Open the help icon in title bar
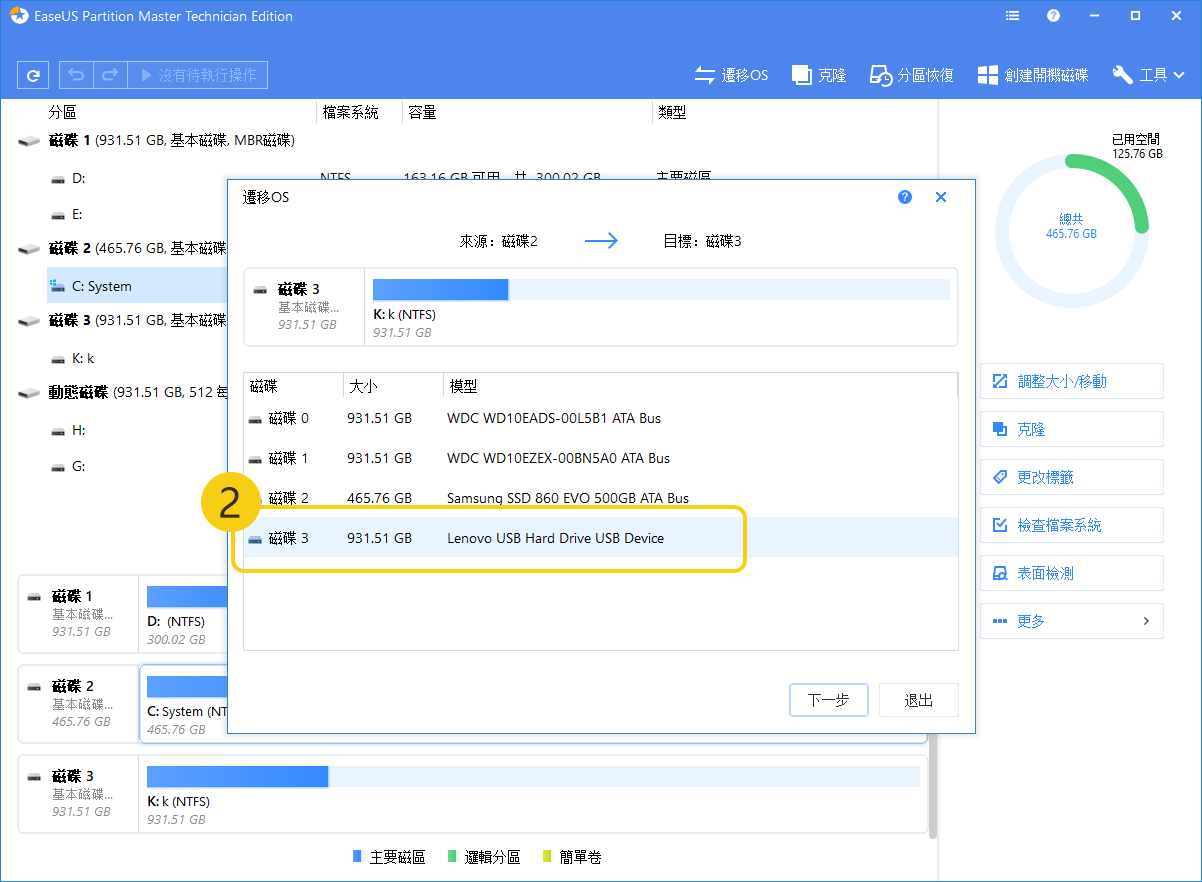This screenshot has height=882, width=1202. point(1053,16)
